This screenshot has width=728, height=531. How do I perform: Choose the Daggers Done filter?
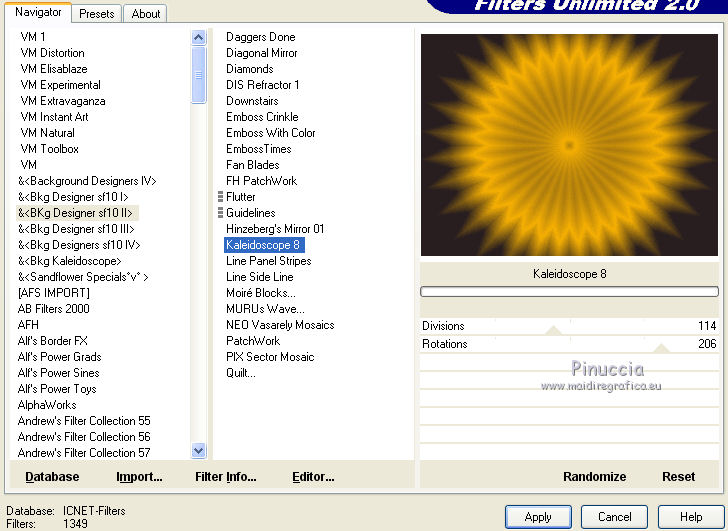coord(260,37)
